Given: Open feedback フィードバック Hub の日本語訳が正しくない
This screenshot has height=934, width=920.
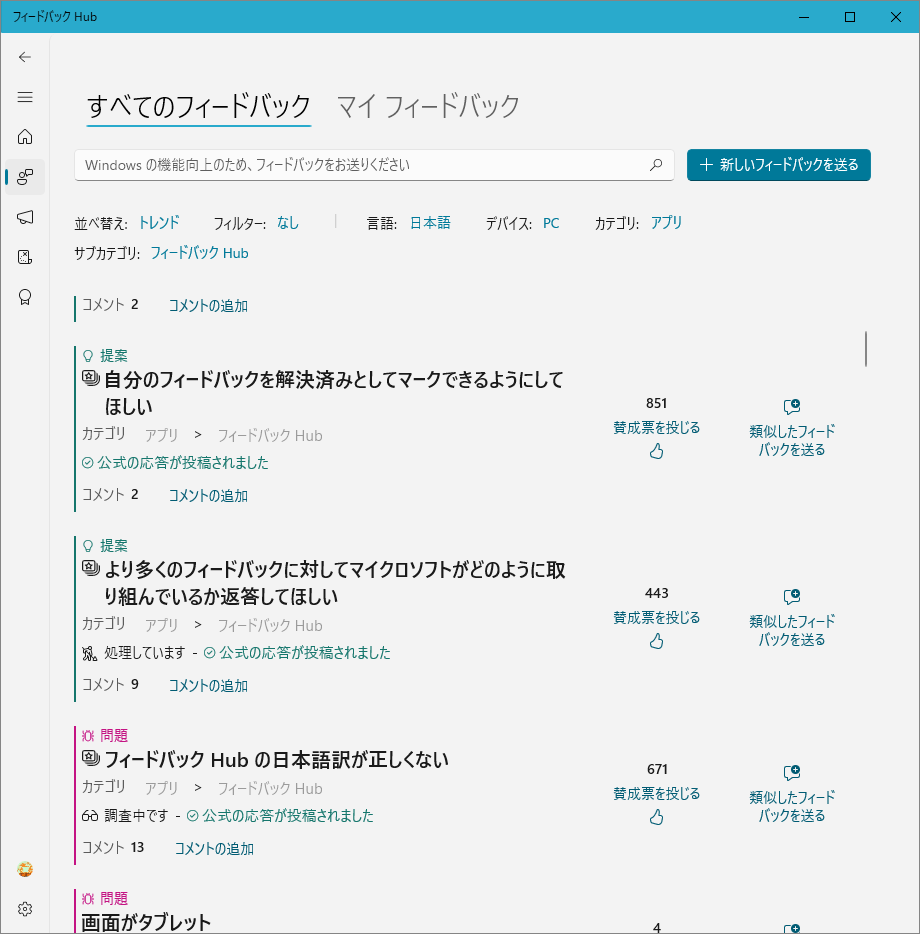Looking at the screenshot, I should 276,760.
